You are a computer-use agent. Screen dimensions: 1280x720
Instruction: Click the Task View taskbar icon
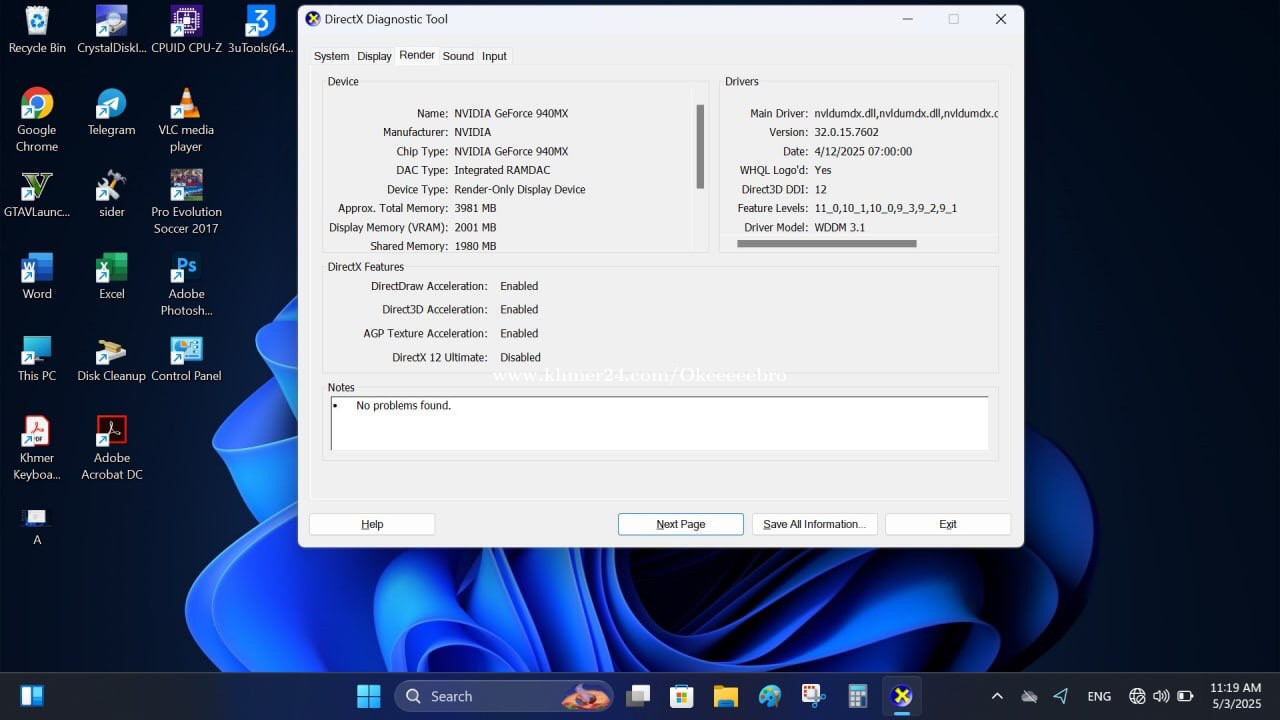click(638, 696)
